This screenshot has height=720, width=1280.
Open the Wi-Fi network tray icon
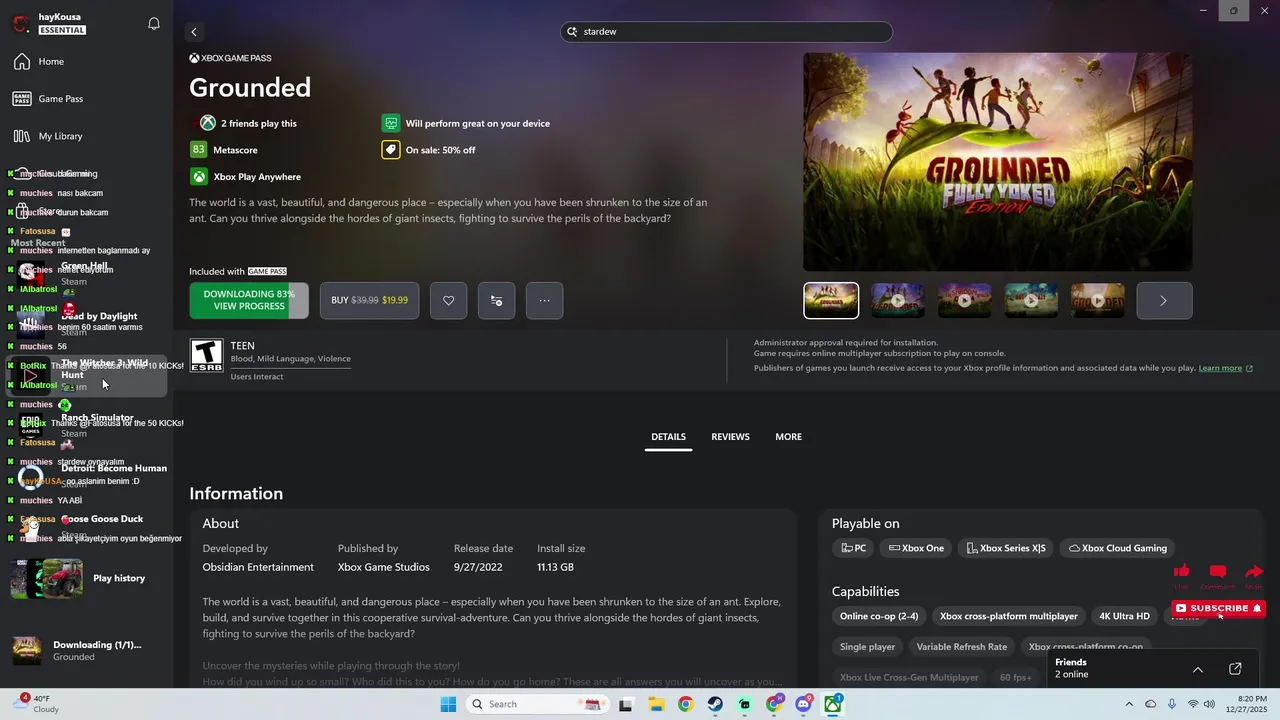(x=1192, y=704)
